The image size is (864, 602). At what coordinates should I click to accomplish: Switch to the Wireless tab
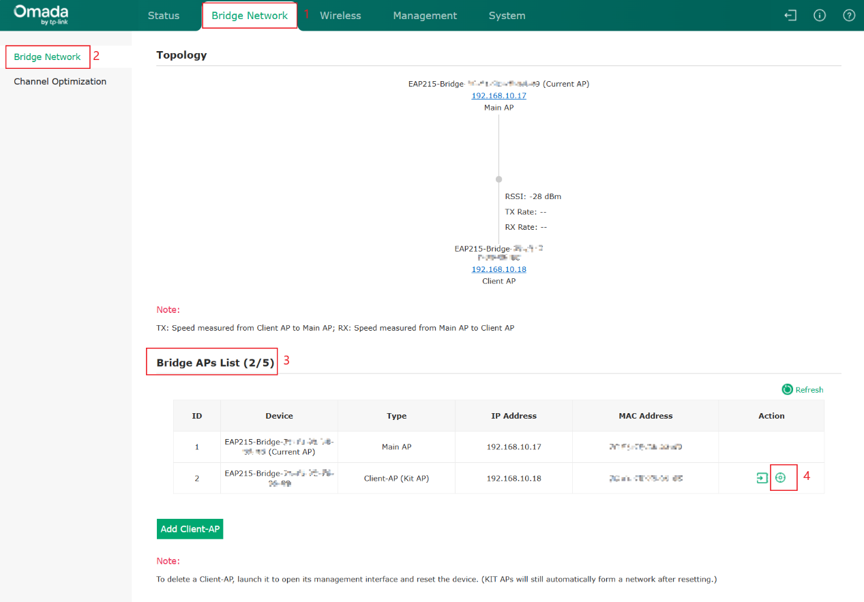(x=340, y=15)
